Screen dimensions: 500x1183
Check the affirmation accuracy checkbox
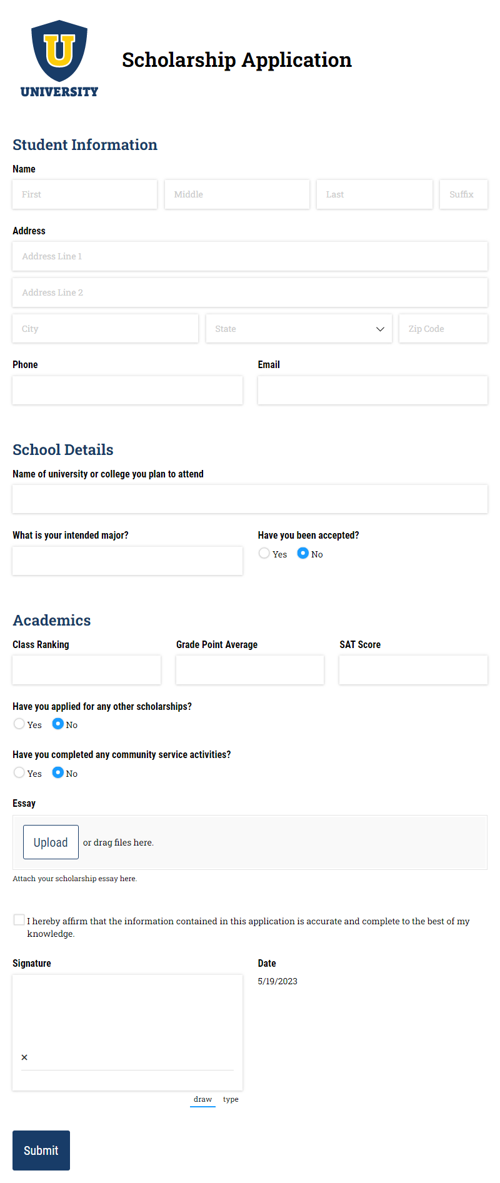point(18,920)
